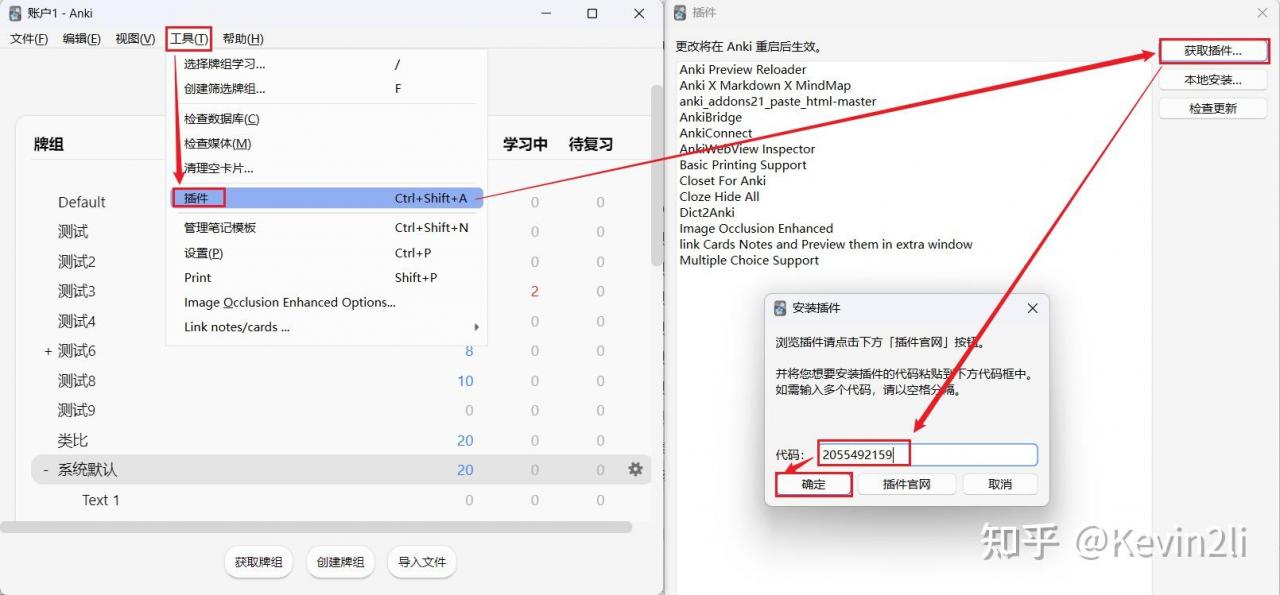Click the 检查更新 button
The height and width of the screenshot is (595, 1280).
coord(1213,108)
